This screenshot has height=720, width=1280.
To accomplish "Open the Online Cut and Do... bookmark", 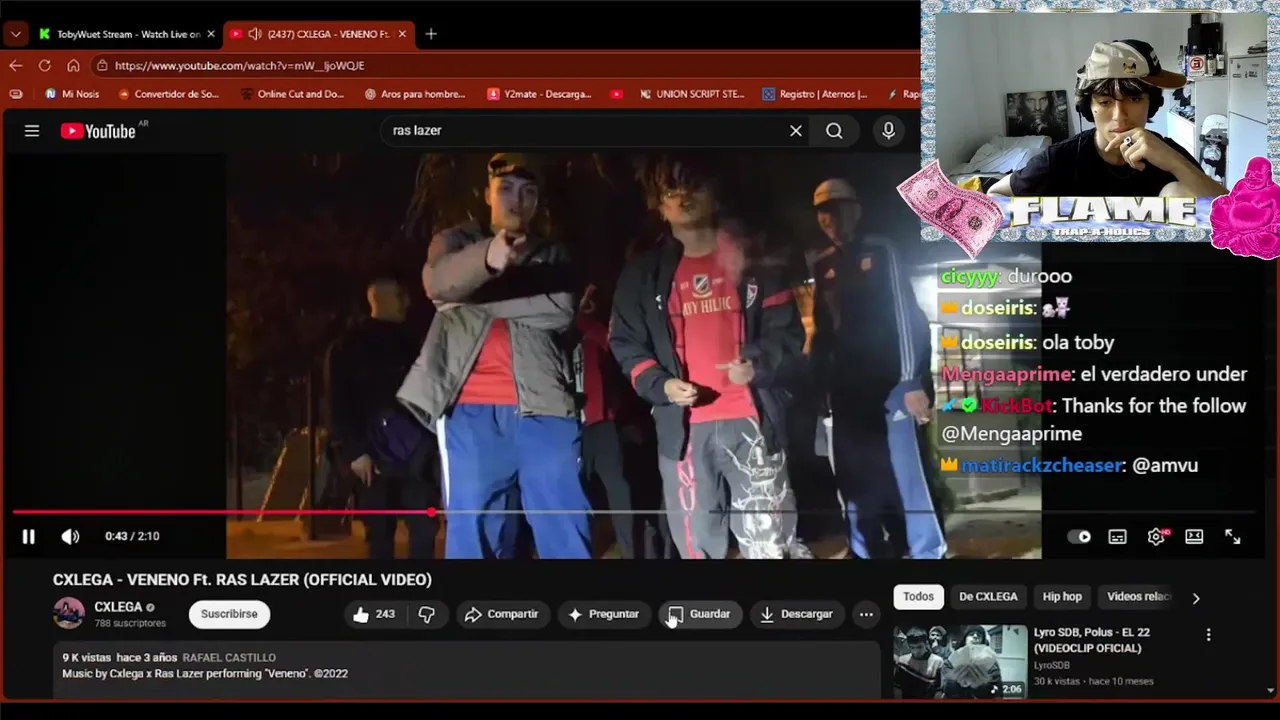I will pyautogui.click(x=292, y=94).
